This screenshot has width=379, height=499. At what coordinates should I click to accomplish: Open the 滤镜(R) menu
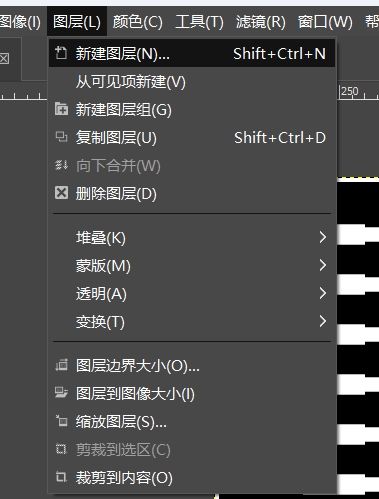261,22
